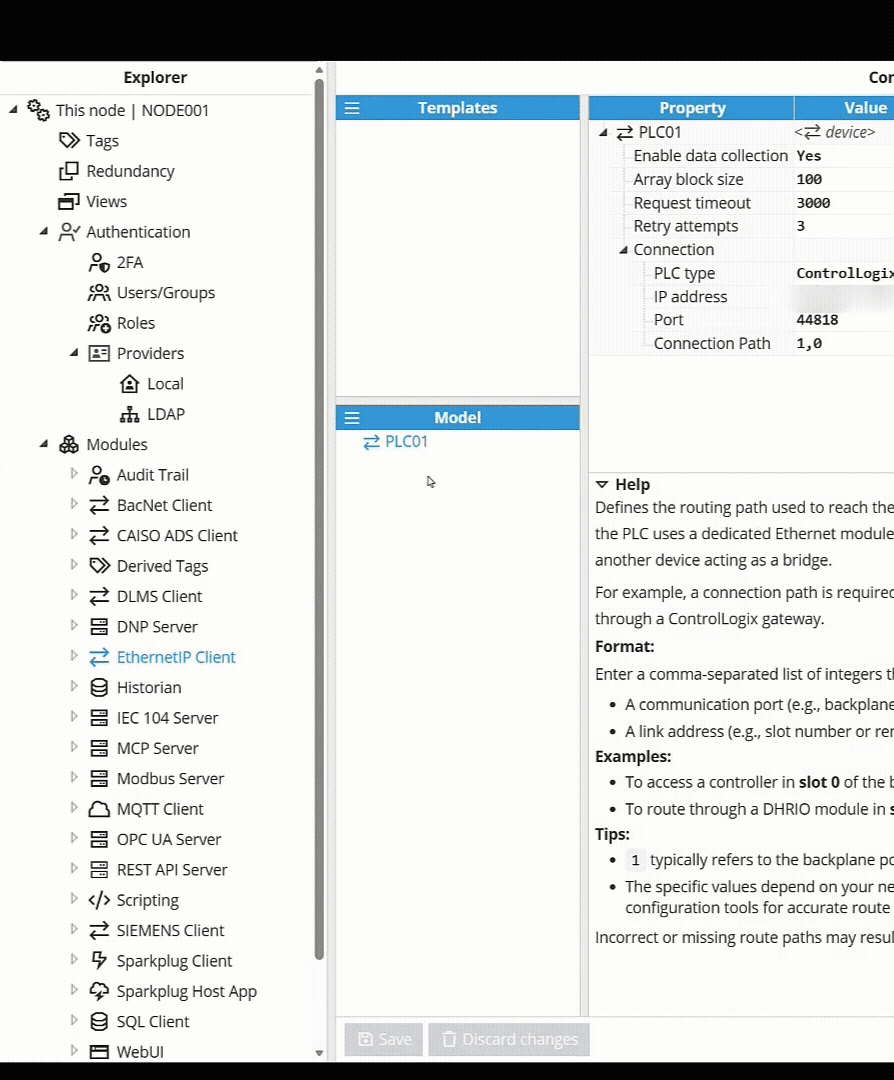Select the Redundancy icon
This screenshot has height=1080, width=894.
(x=69, y=171)
